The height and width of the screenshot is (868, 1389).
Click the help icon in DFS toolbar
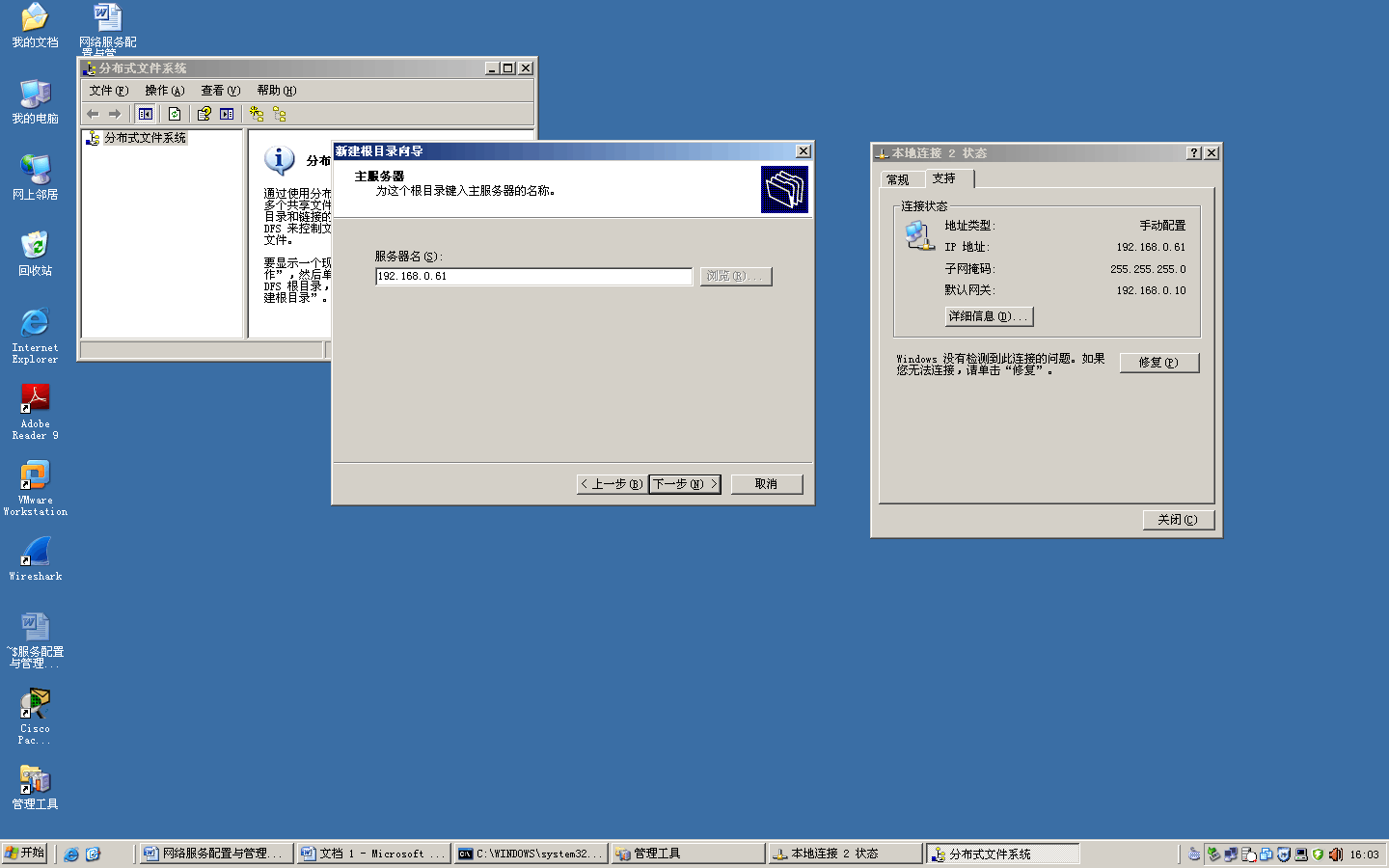(x=204, y=114)
